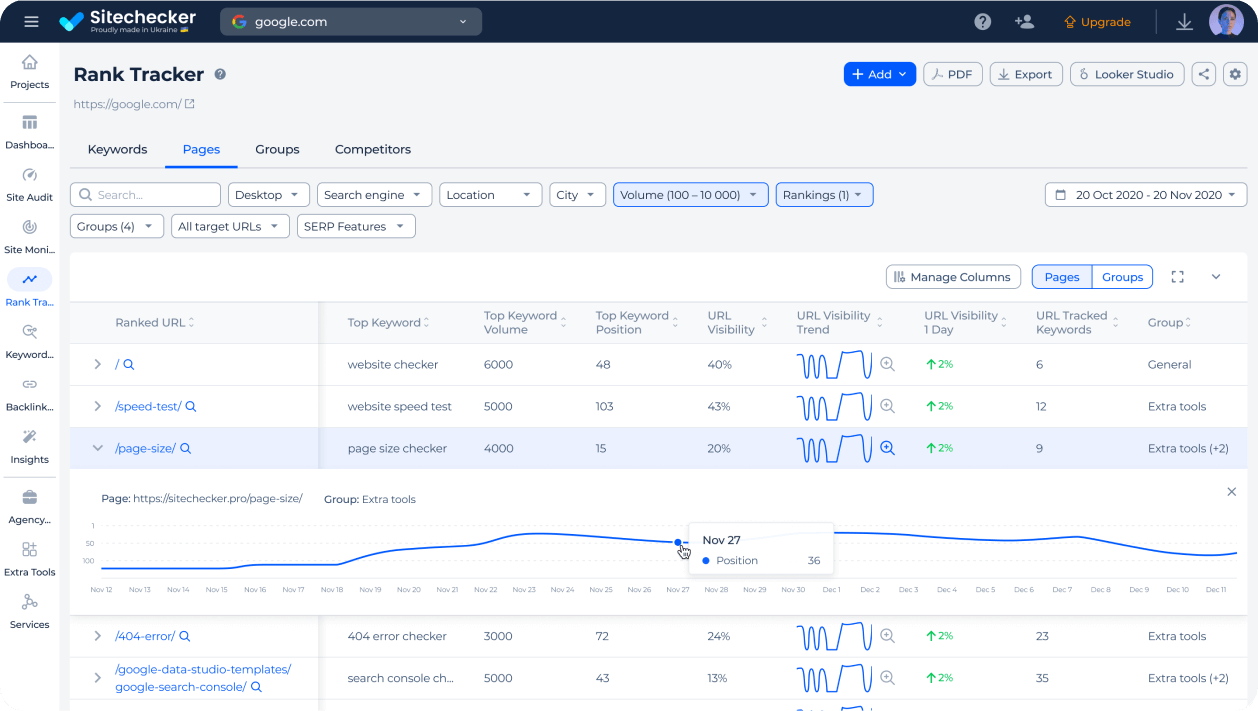1258x711 pixels.
Task: Open Volume (100 – 10 000) filter
Action: 691,195
